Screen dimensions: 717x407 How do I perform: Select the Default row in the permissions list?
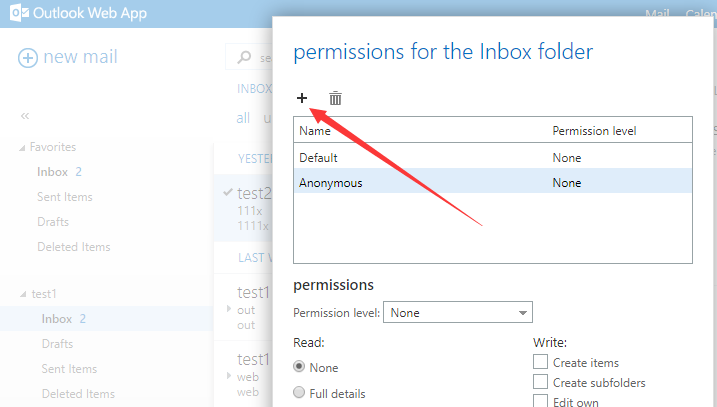click(493, 158)
